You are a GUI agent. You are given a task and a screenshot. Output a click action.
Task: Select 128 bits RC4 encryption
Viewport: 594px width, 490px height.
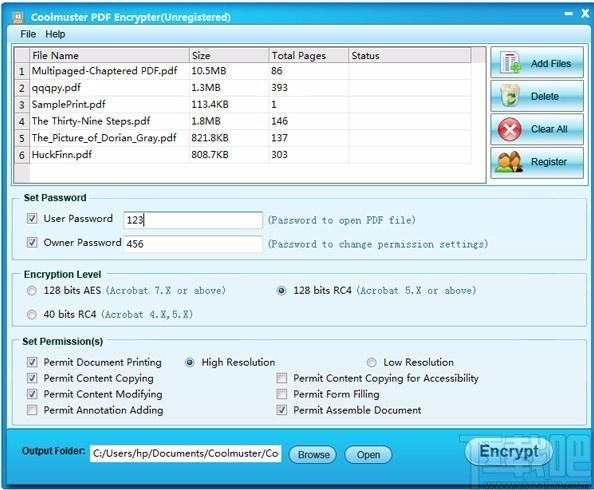[281, 291]
